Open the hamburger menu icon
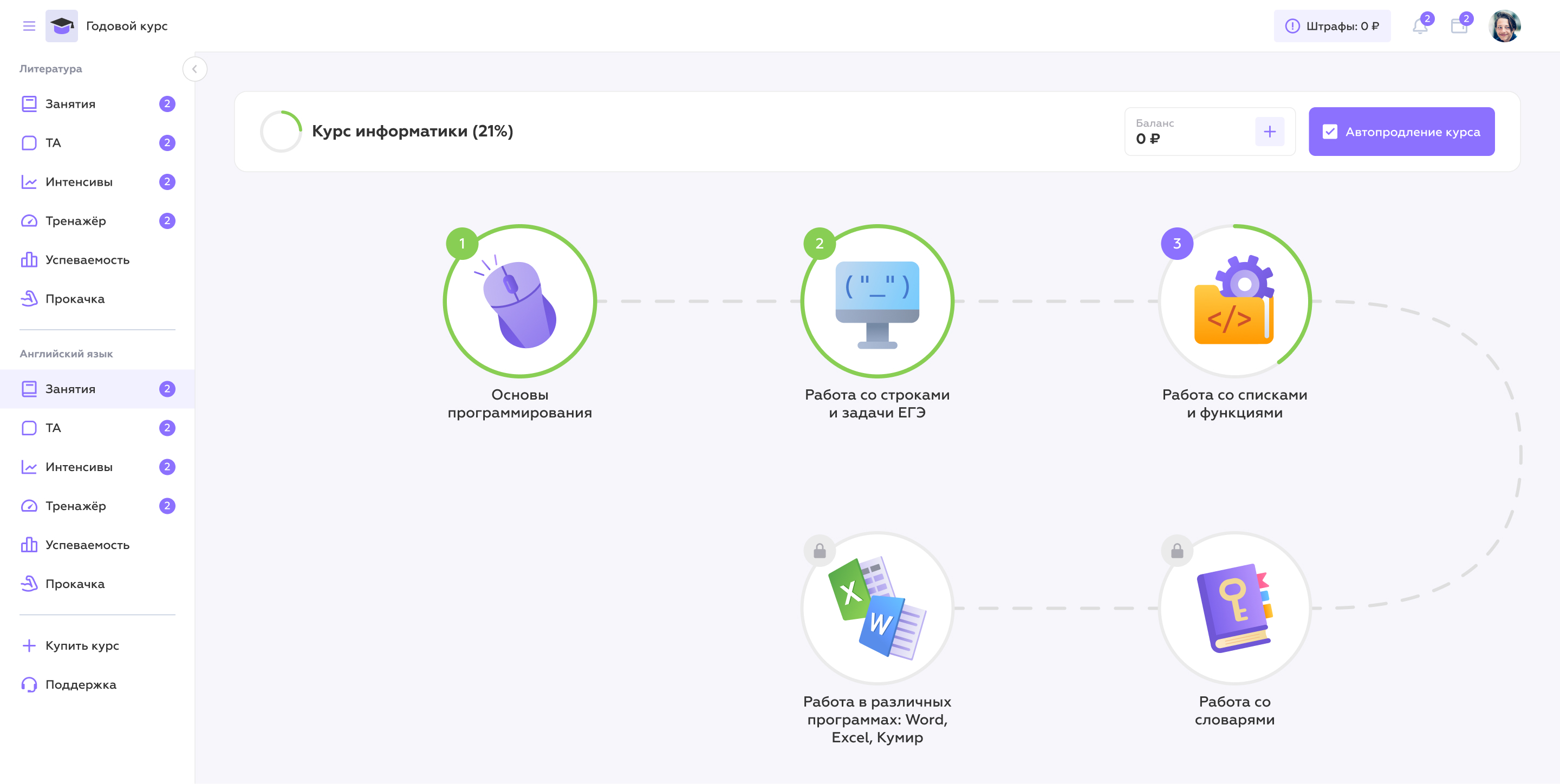This screenshot has width=1560, height=784. click(x=29, y=26)
